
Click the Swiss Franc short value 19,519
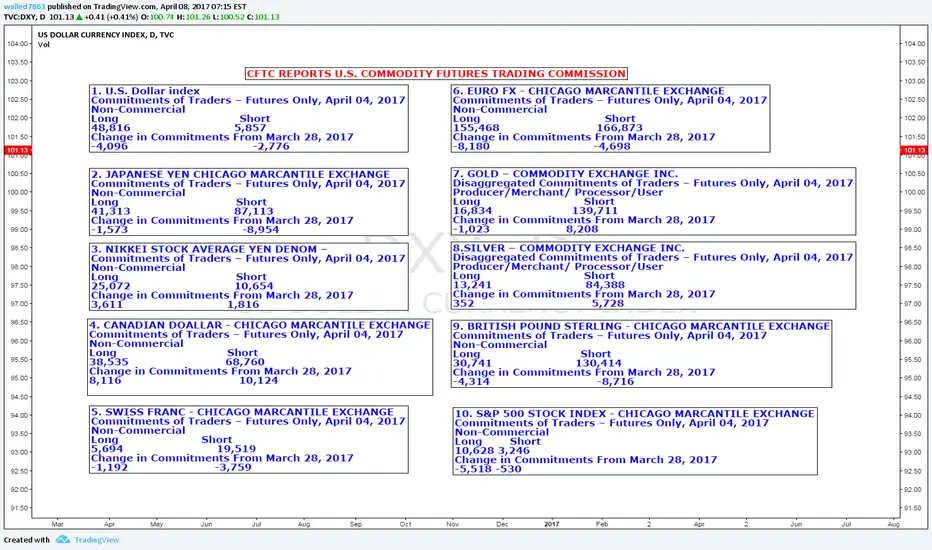click(237, 449)
